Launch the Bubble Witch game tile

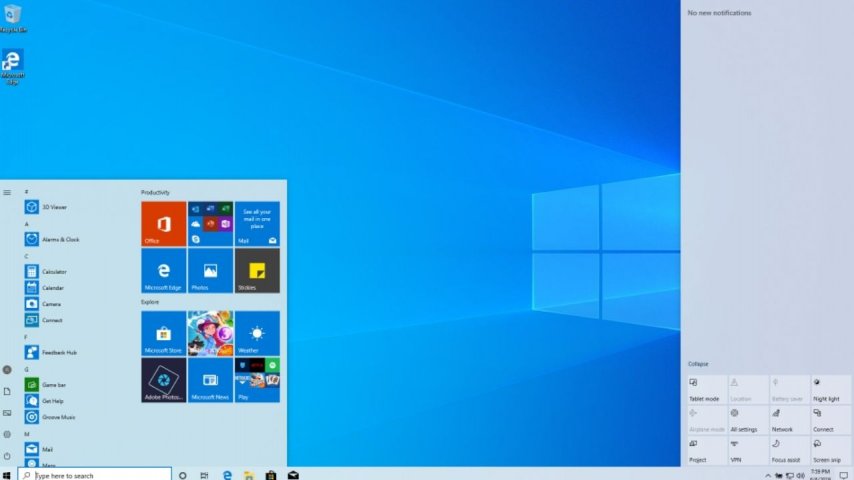click(x=210, y=333)
